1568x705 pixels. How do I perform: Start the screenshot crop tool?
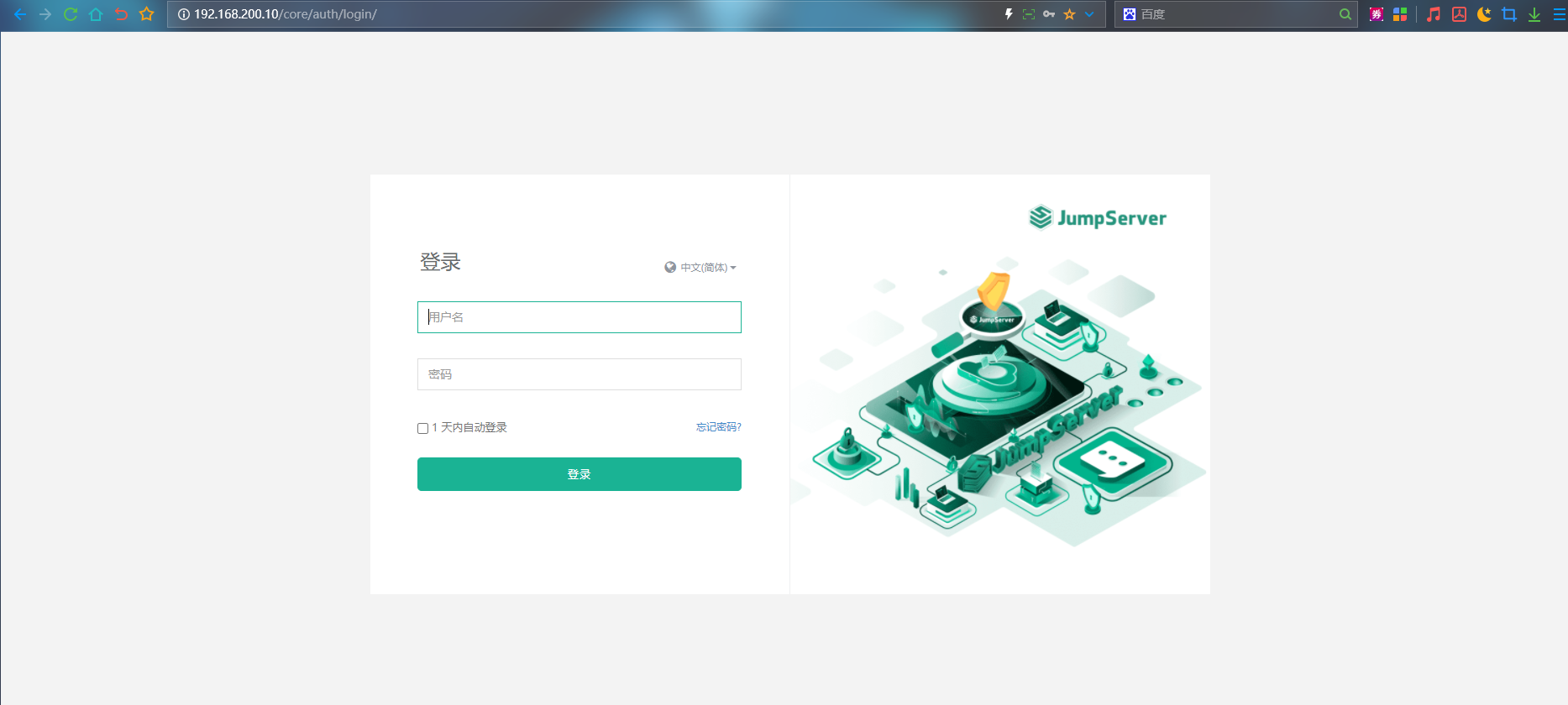1509,14
